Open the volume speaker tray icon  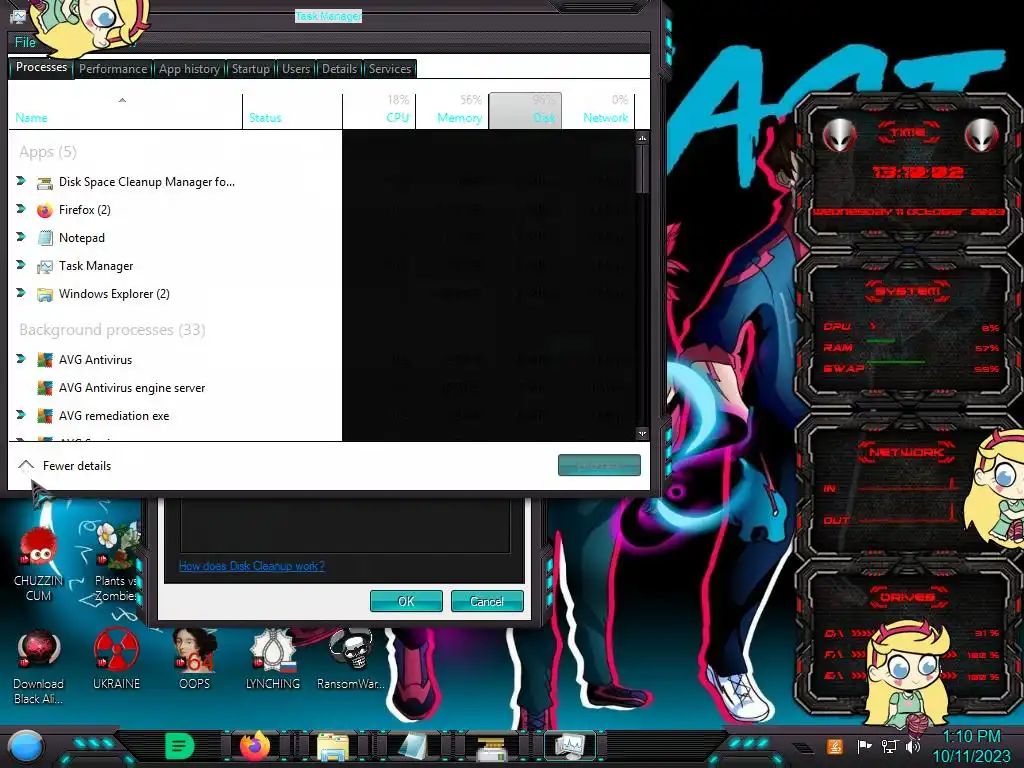tap(913, 746)
